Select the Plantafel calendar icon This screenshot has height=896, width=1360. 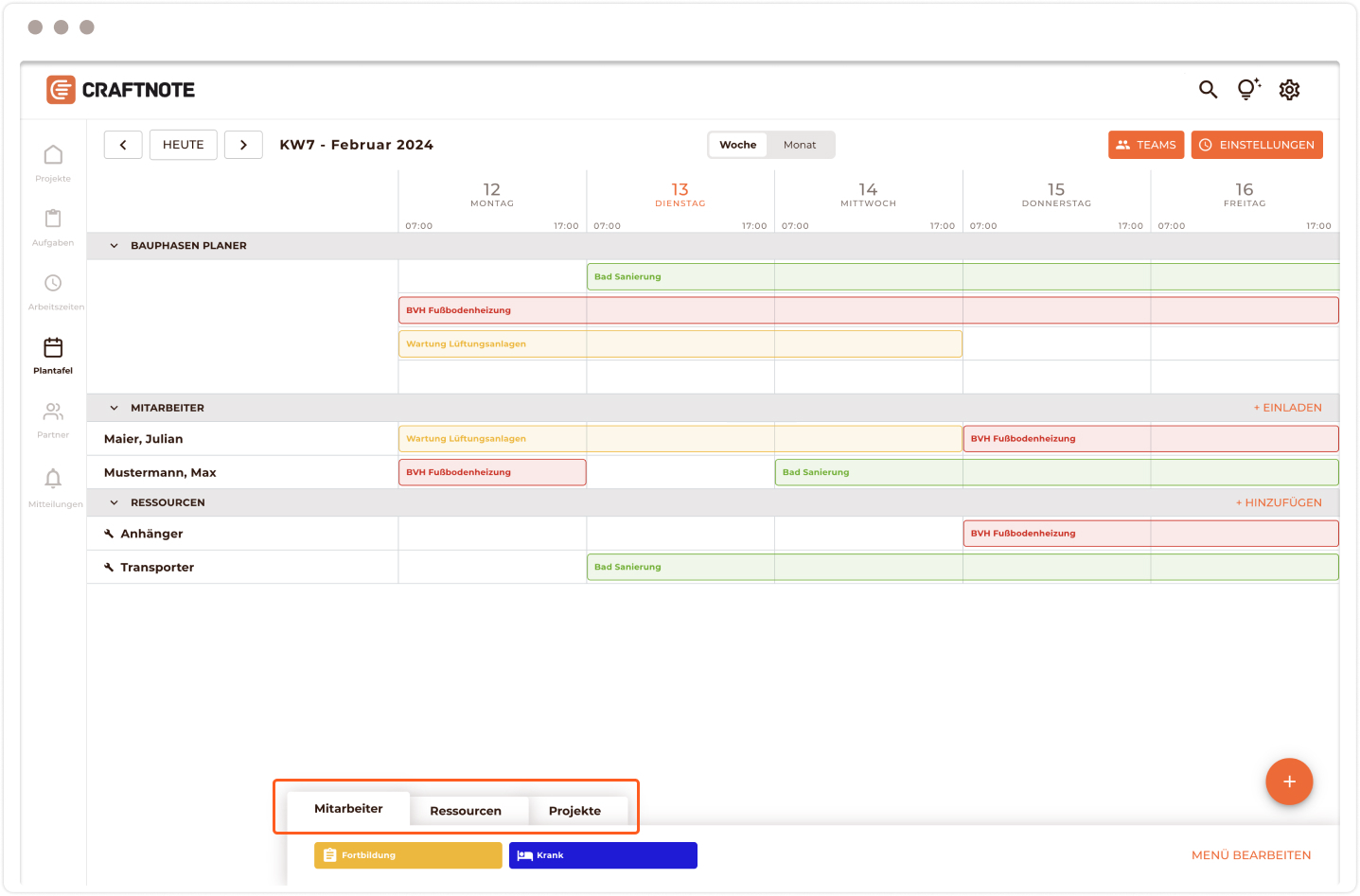[53, 348]
